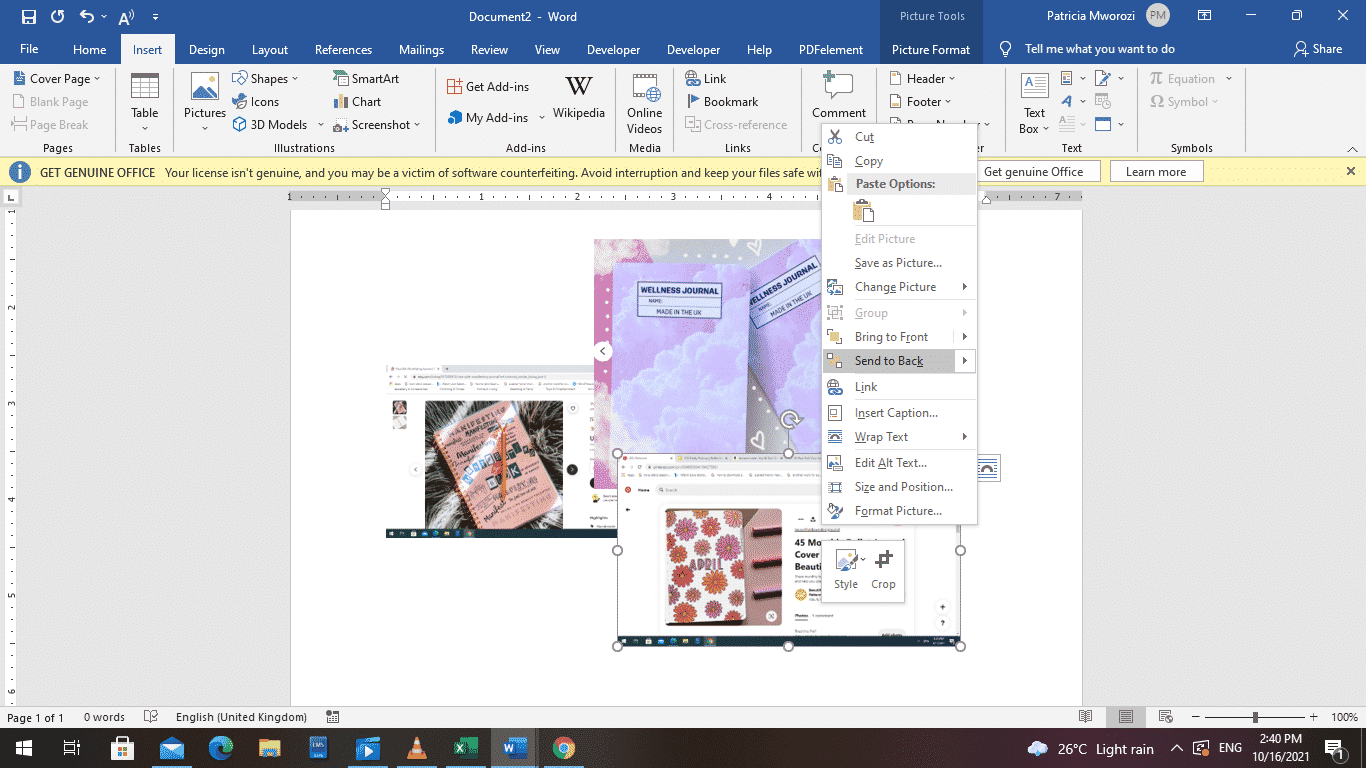Select Insert Caption from the context menu

tap(897, 412)
